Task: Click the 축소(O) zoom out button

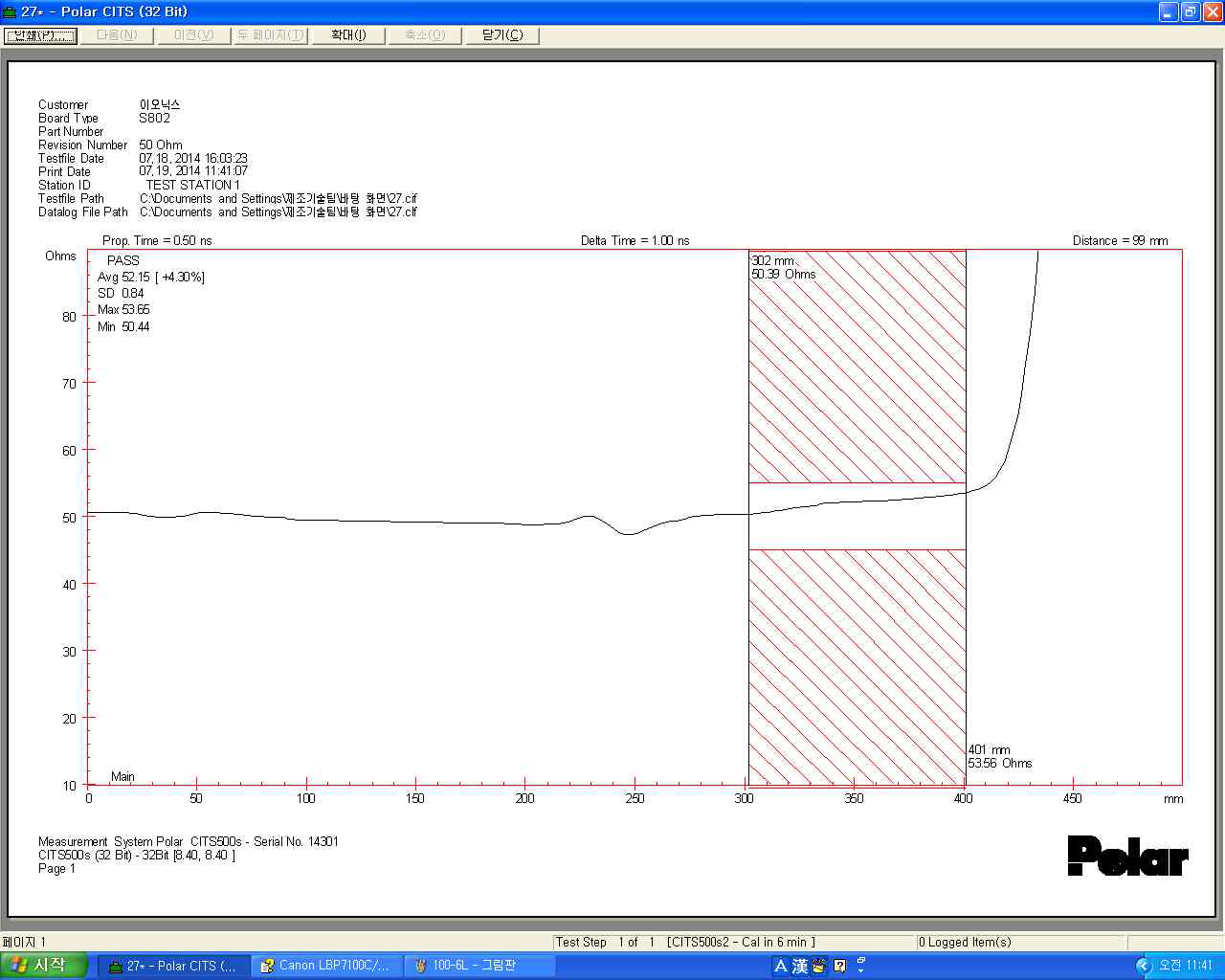Action: click(x=425, y=35)
